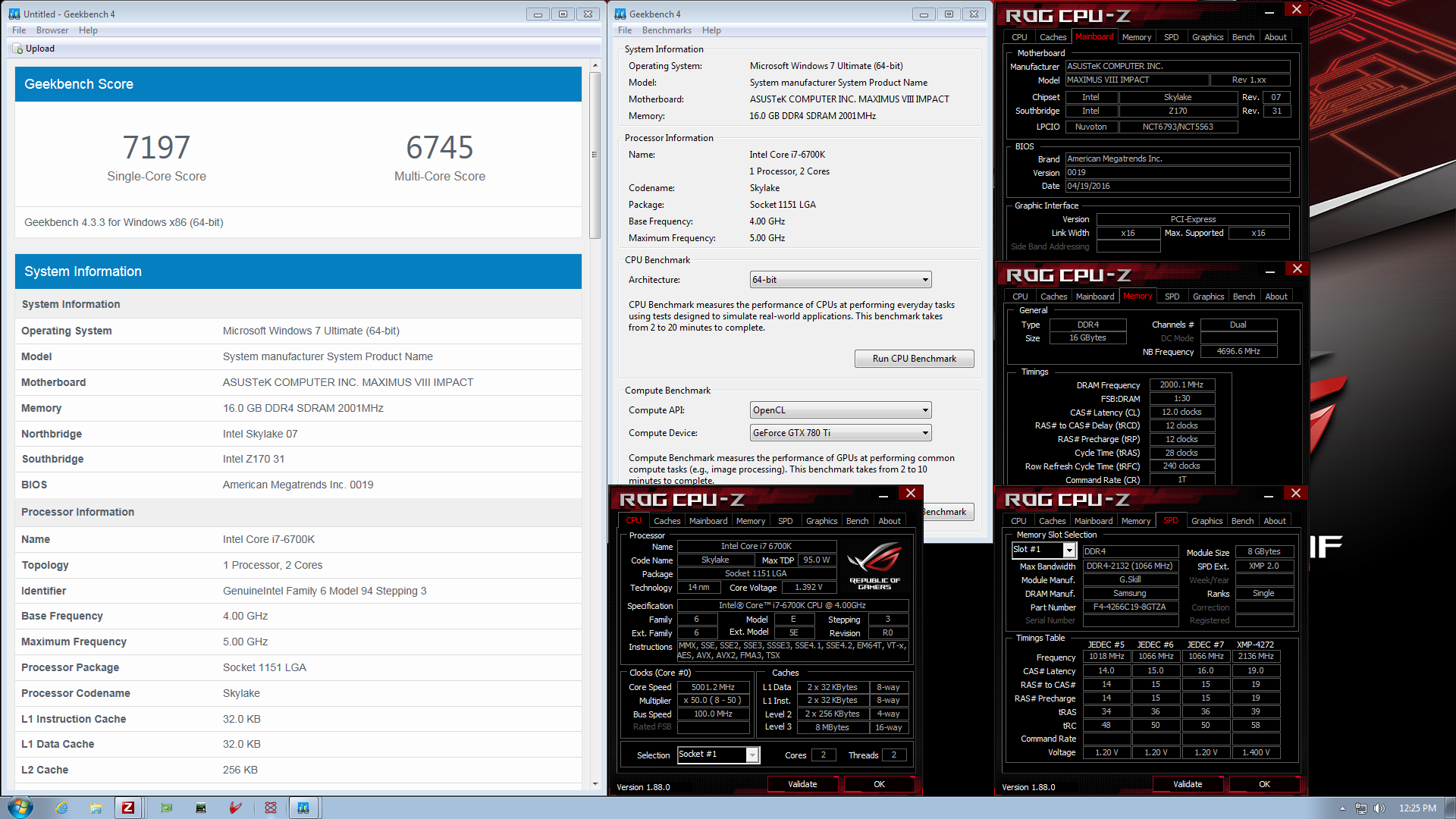Open the black monitor taskbar icon

coord(201,808)
